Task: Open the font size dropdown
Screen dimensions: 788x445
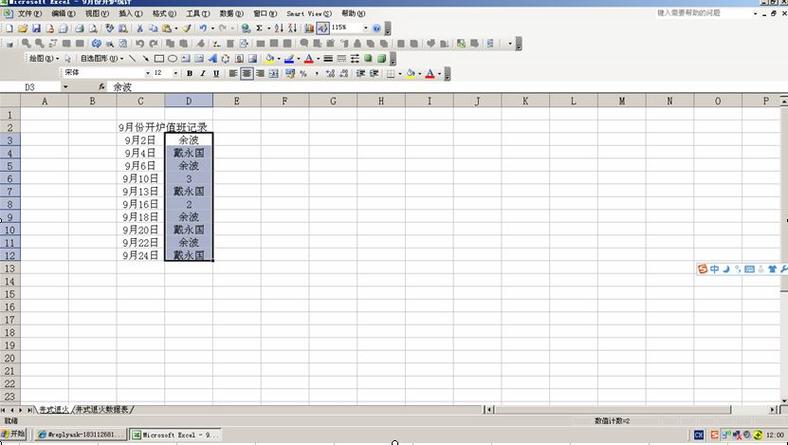Action: pos(175,73)
